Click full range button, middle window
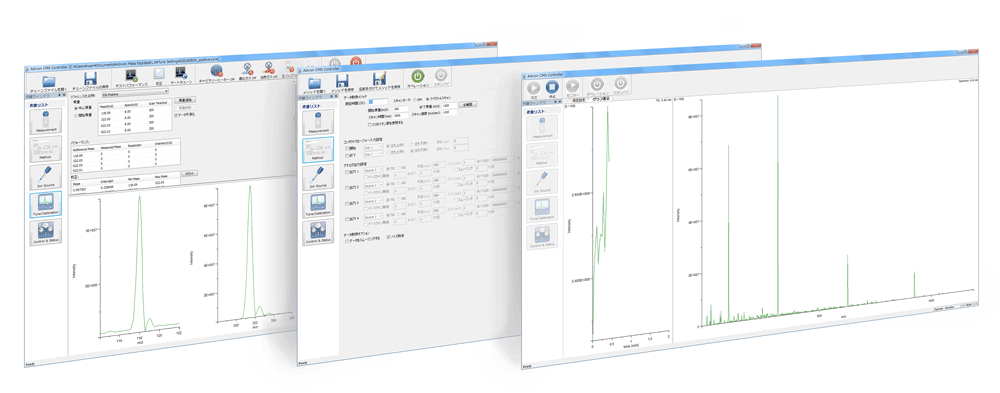 [467, 105]
